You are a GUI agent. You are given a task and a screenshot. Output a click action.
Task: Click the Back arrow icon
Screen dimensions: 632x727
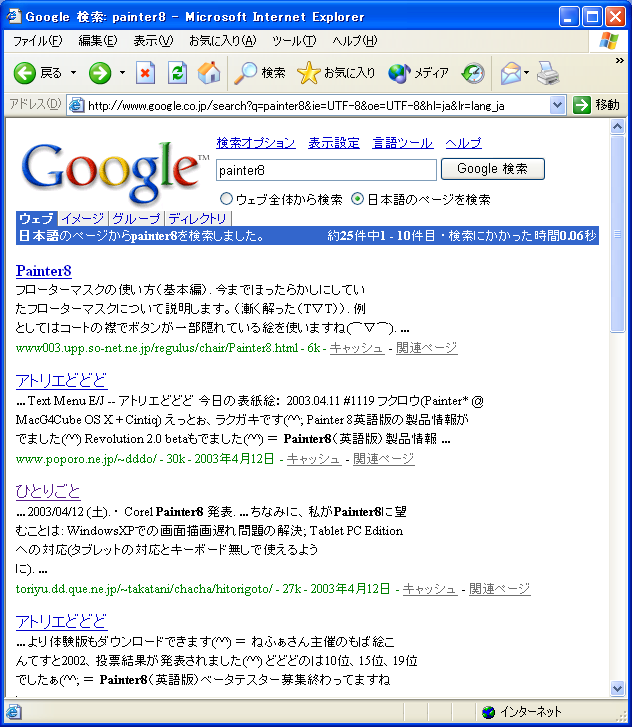pyautogui.click(x=24, y=73)
